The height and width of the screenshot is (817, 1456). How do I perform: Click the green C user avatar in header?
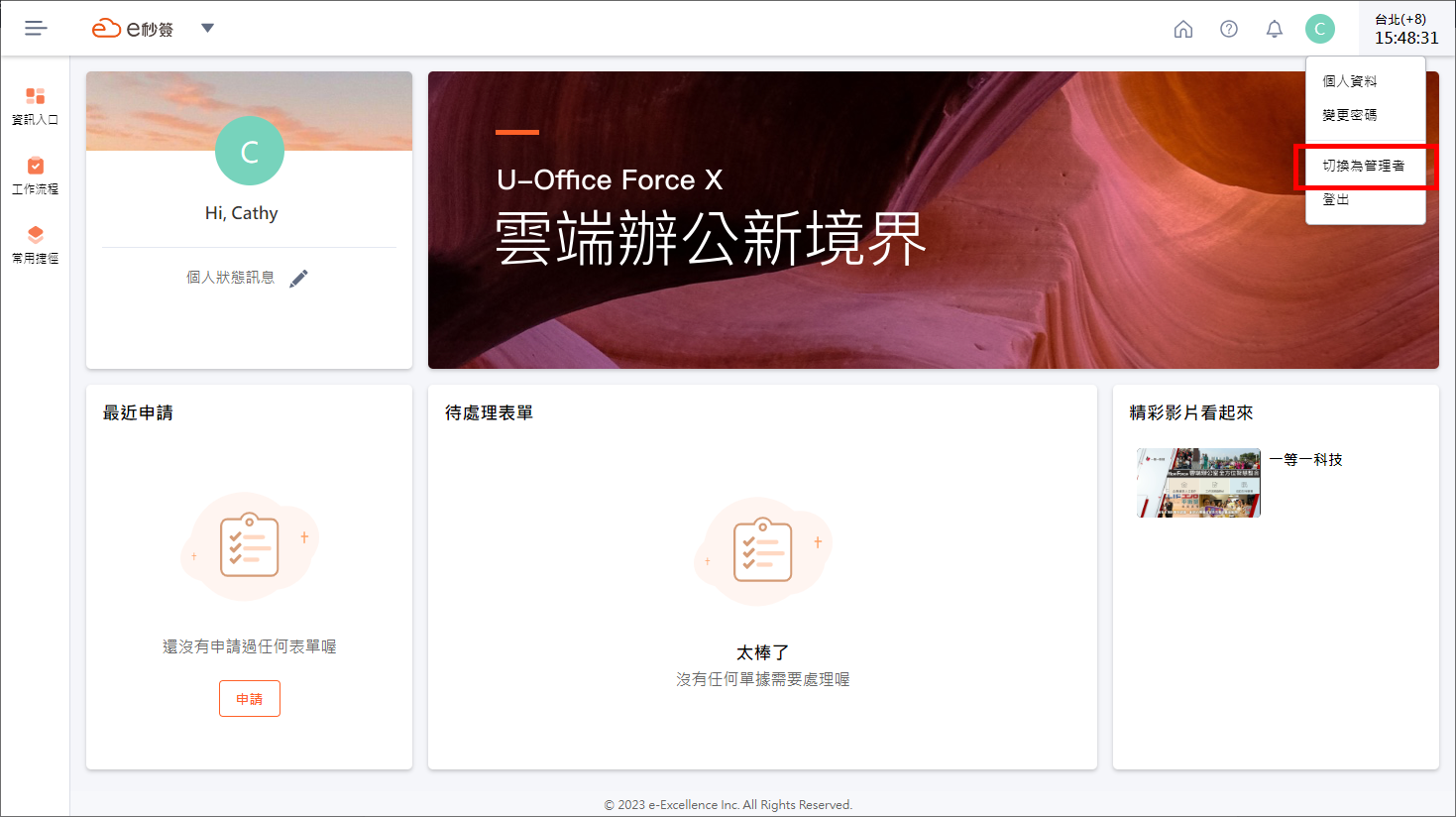tap(1320, 29)
